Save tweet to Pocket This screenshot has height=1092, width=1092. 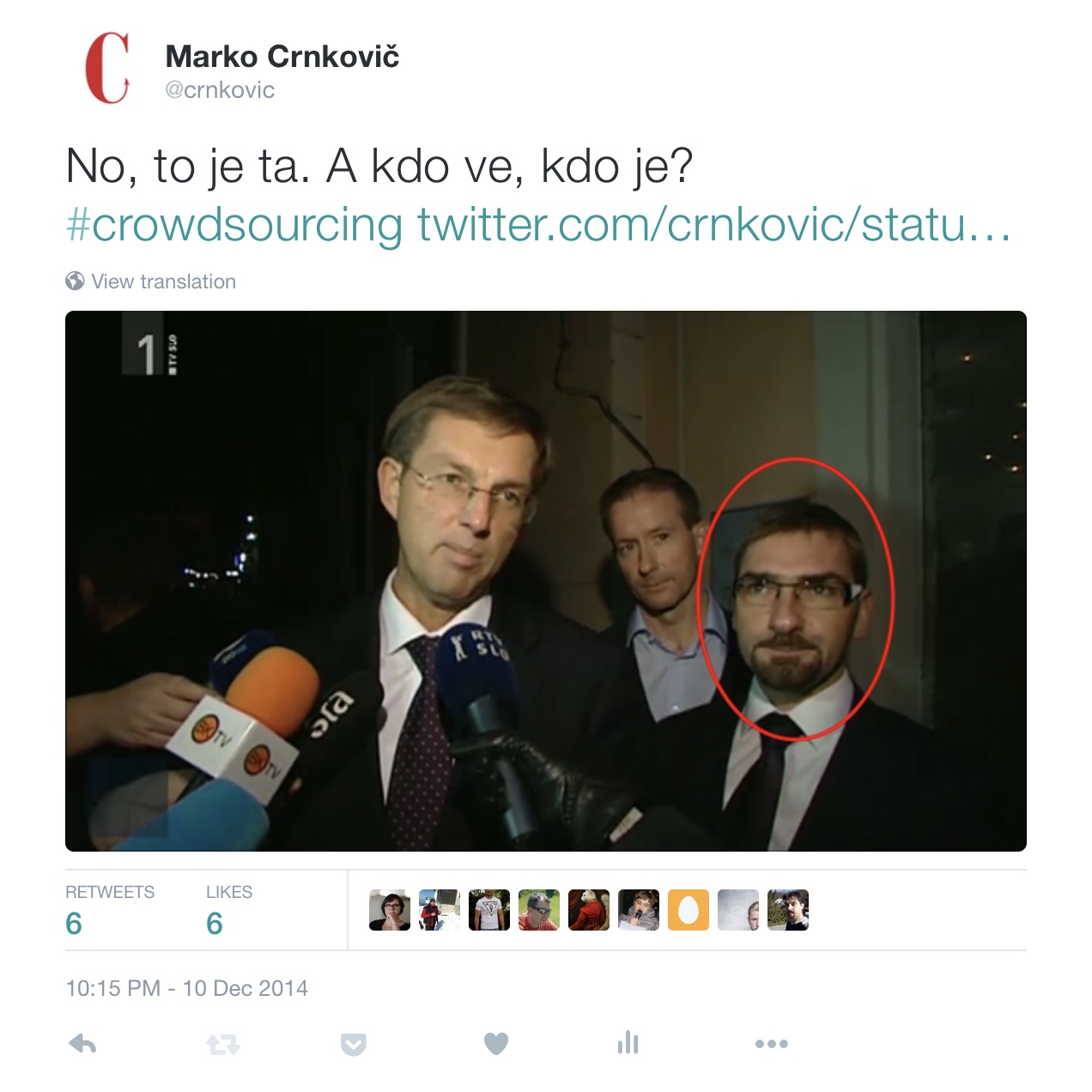[x=354, y=1044]
